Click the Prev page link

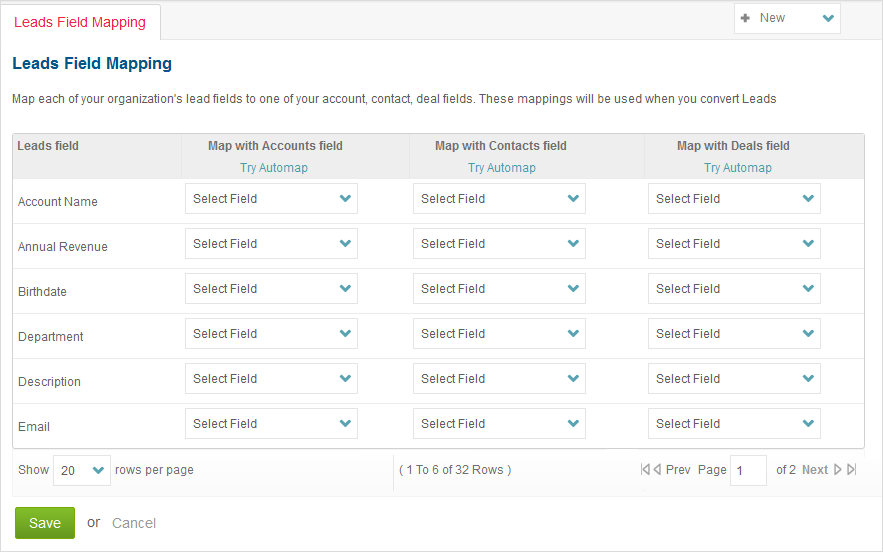[x=678, y=470]
